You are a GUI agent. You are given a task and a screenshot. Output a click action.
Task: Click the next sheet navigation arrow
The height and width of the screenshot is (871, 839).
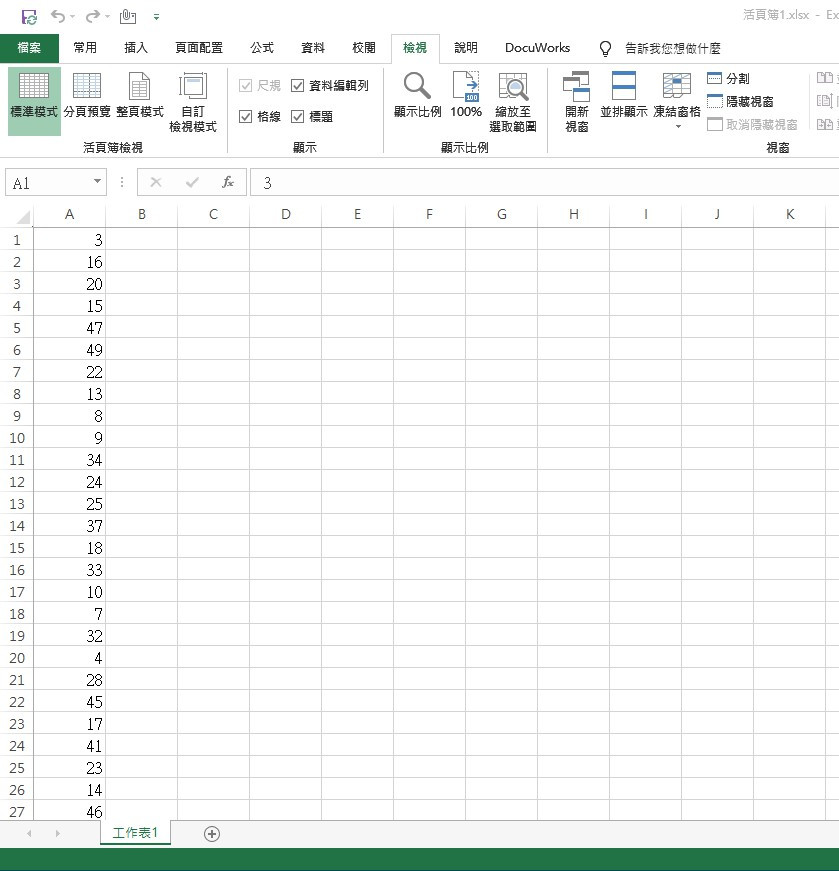click(x=57, y=833)
